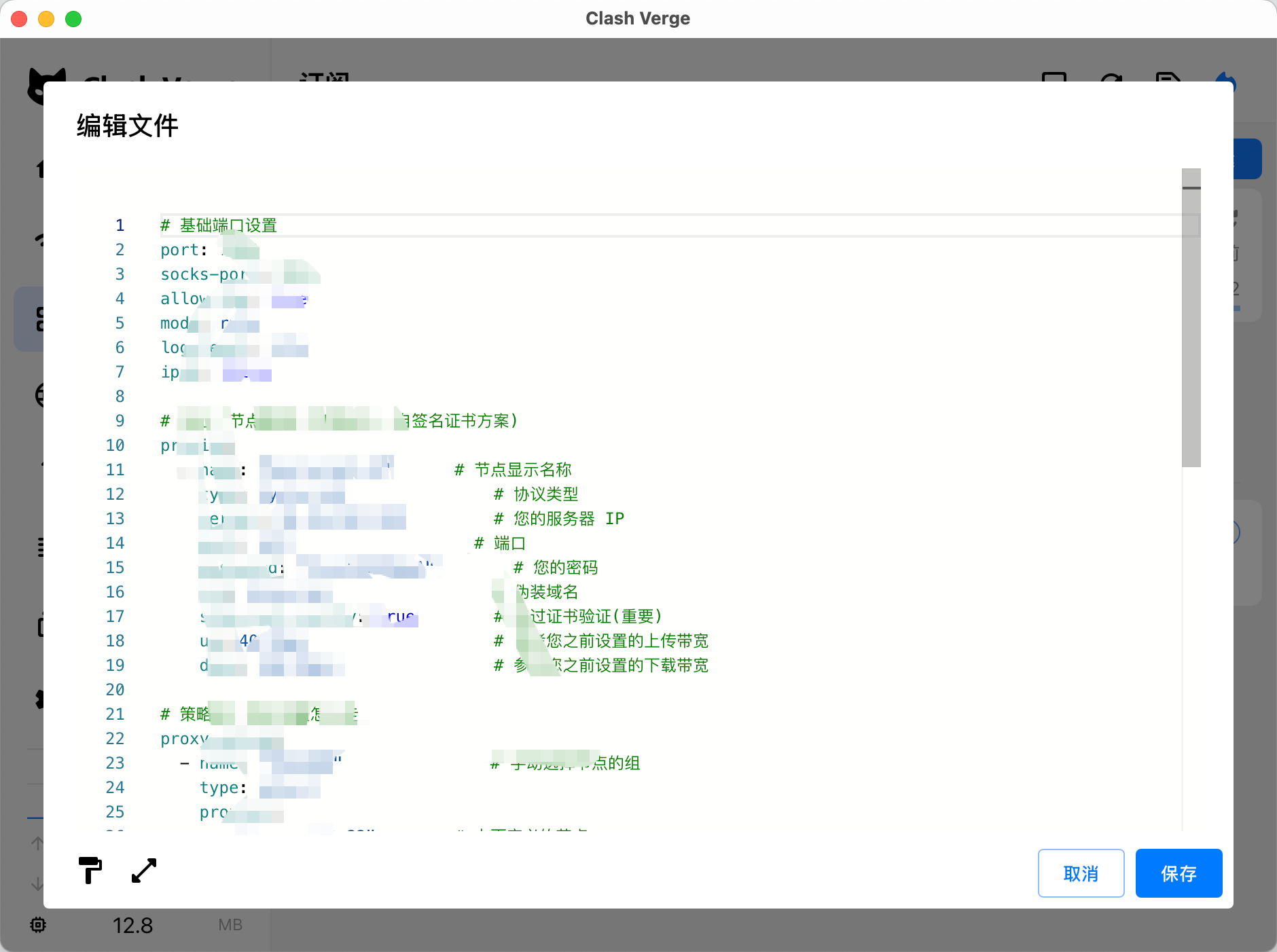Image resolution: width=1277 pixels, height=952 pixels.
Task: Place cursor in the 基础端口设置 comment
Action: (x=228, y=225)
